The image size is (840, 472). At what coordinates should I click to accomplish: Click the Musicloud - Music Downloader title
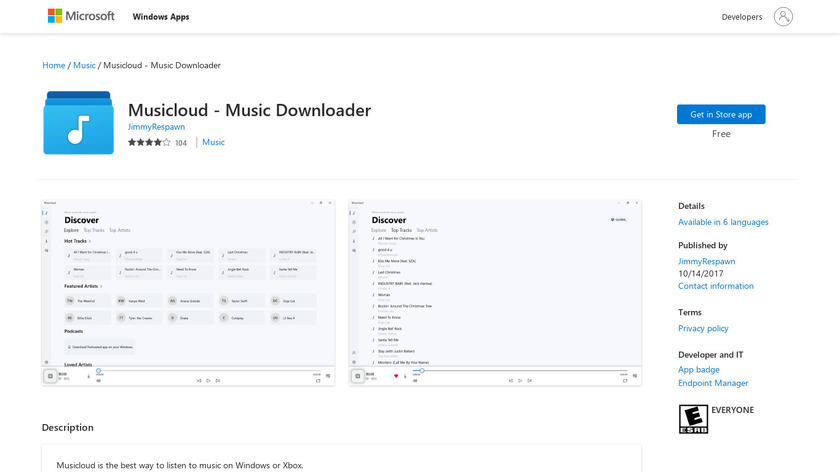click(x=249, y=110)
